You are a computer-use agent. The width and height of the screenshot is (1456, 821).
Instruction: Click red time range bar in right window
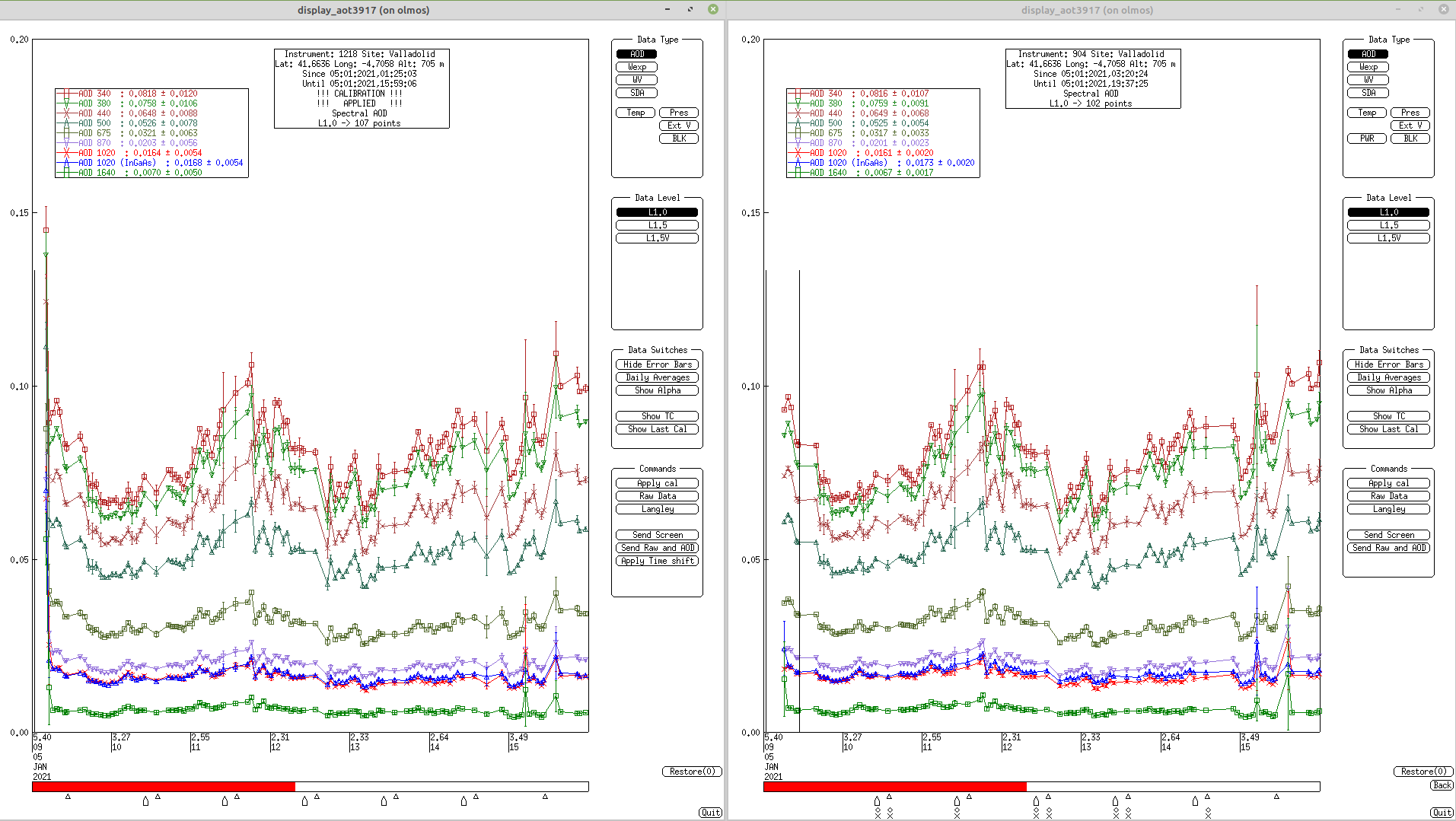pos(895,787)
